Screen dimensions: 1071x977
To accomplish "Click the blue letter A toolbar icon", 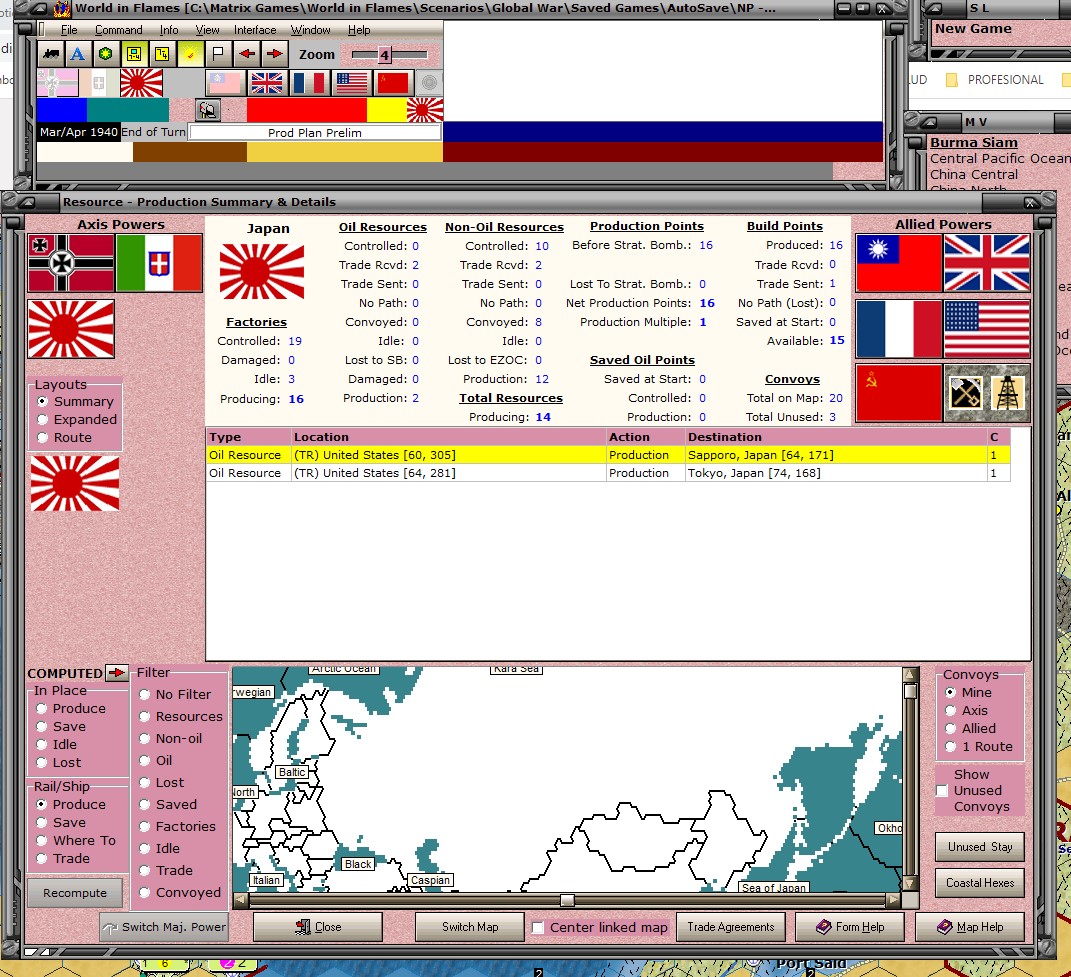I will click(x=78, y=54).
